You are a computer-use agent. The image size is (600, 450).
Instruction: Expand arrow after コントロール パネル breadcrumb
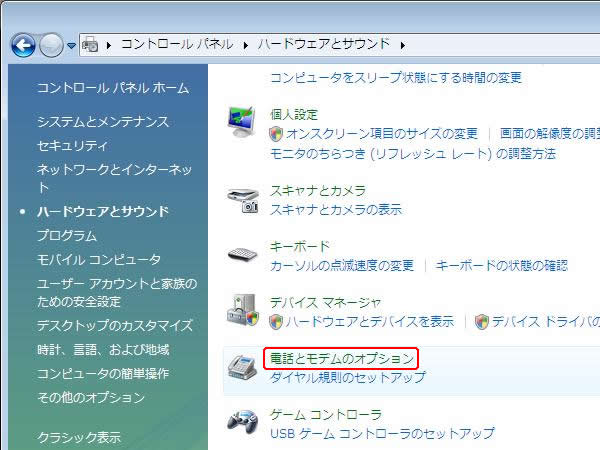246,46
